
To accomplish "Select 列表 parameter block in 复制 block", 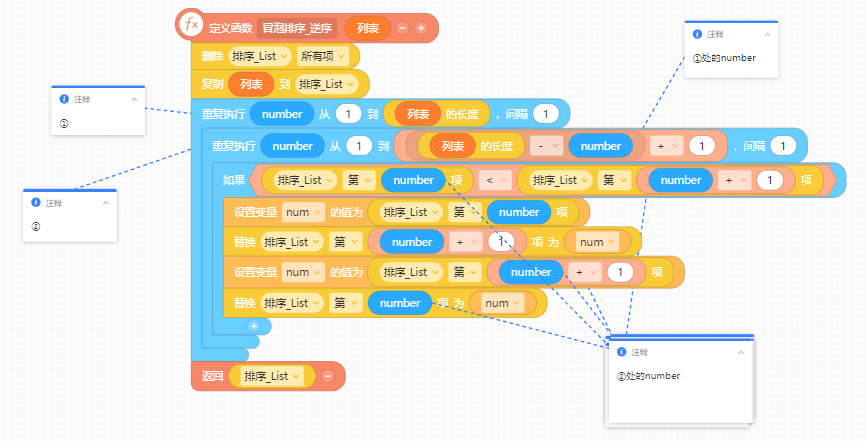I will 251,84.
